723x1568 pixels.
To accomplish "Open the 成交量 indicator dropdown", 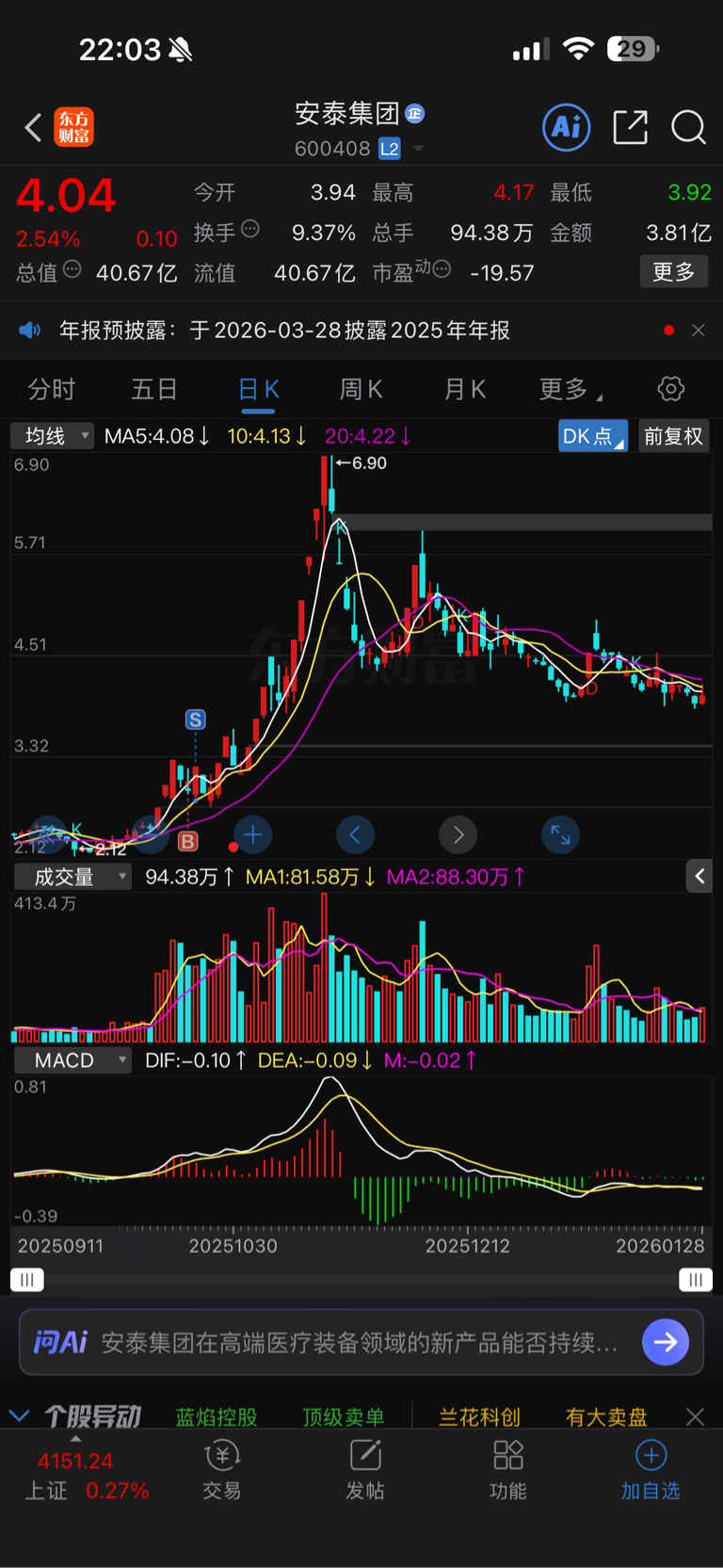I will tap(72, 877).
